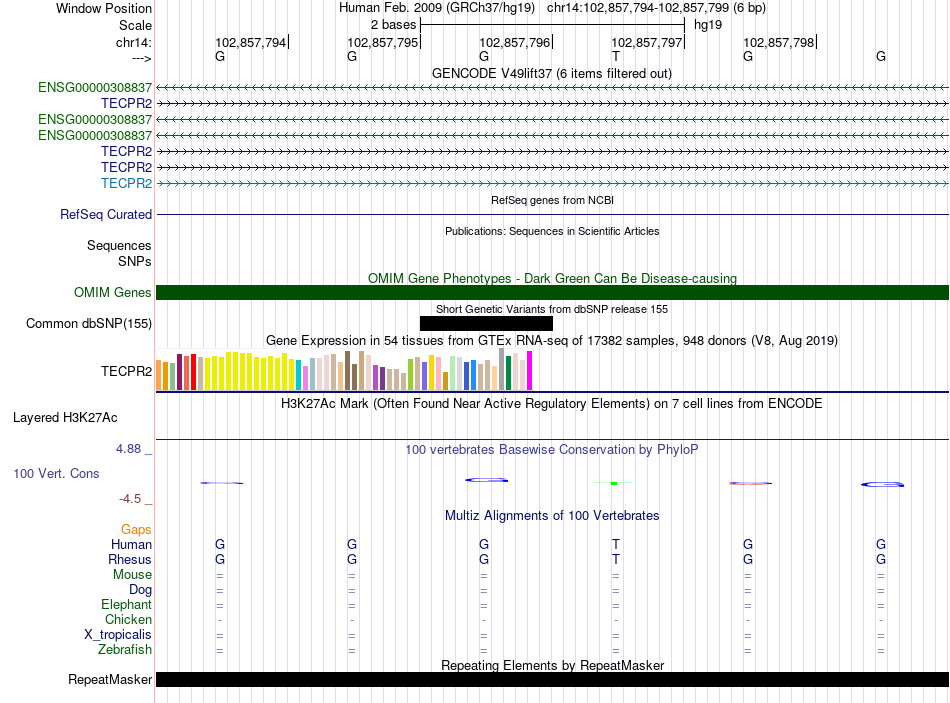Click the RefSeq Curated intron line
The image size is (950, 703).
552,215
